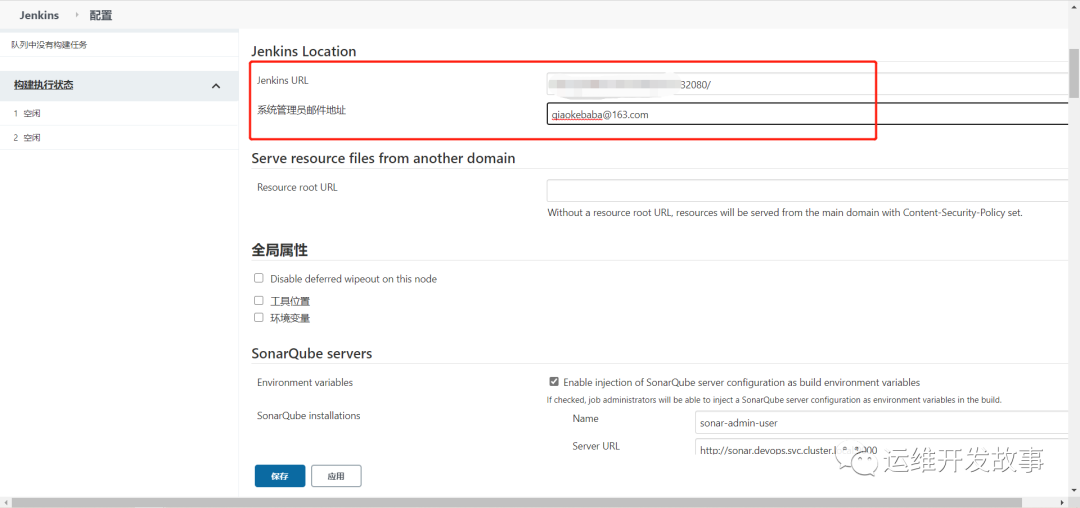Click the 保存 save button

tap(280, 476)
